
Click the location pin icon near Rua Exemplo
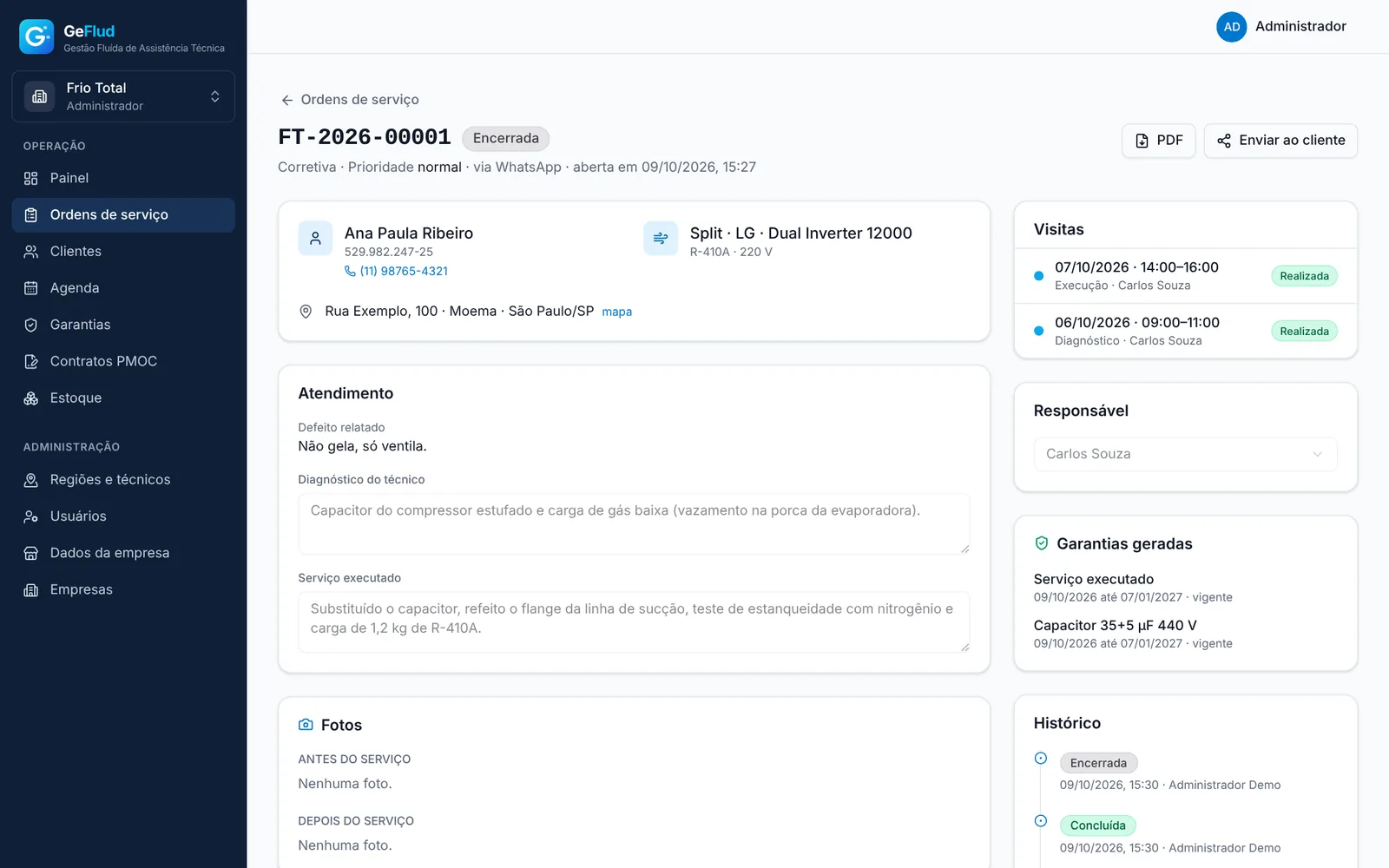tap(306, 312)
